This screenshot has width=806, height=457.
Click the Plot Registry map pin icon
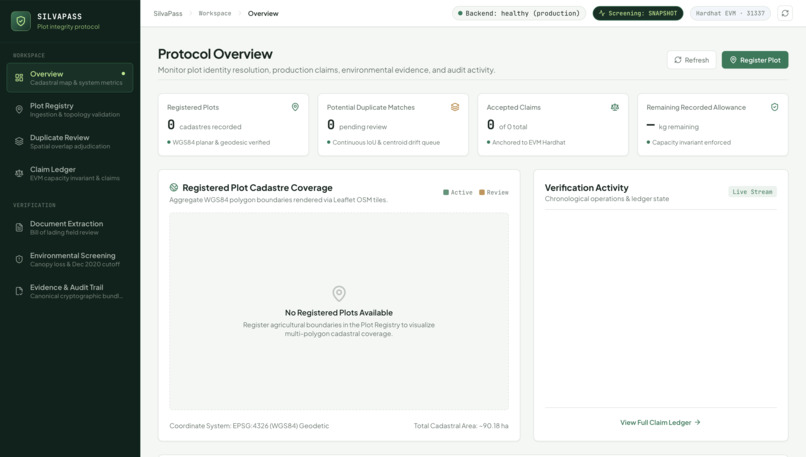point(19,109)
